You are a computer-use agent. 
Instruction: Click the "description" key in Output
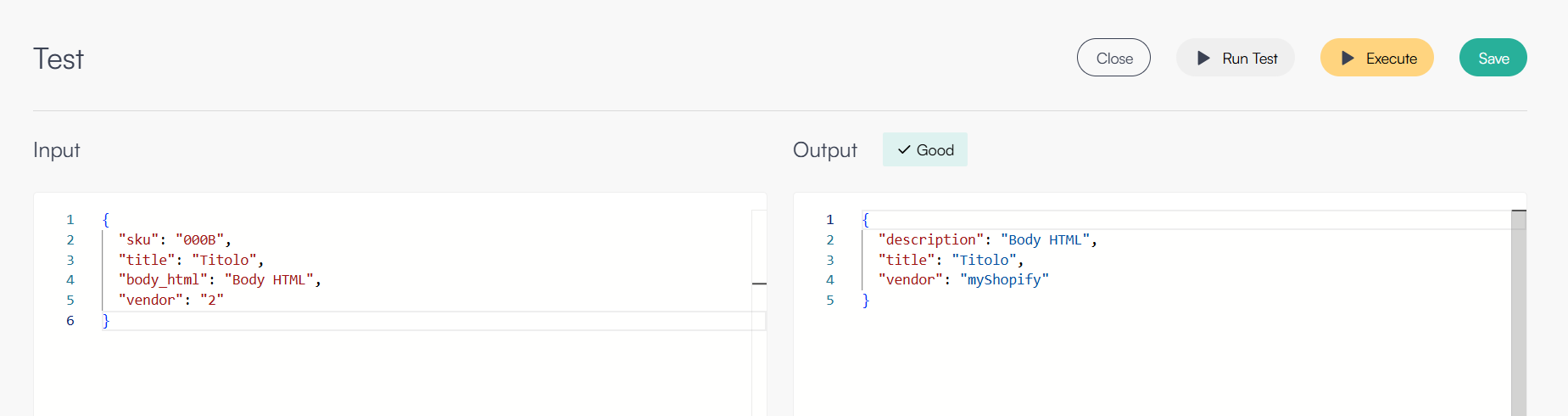click(930, 240)
